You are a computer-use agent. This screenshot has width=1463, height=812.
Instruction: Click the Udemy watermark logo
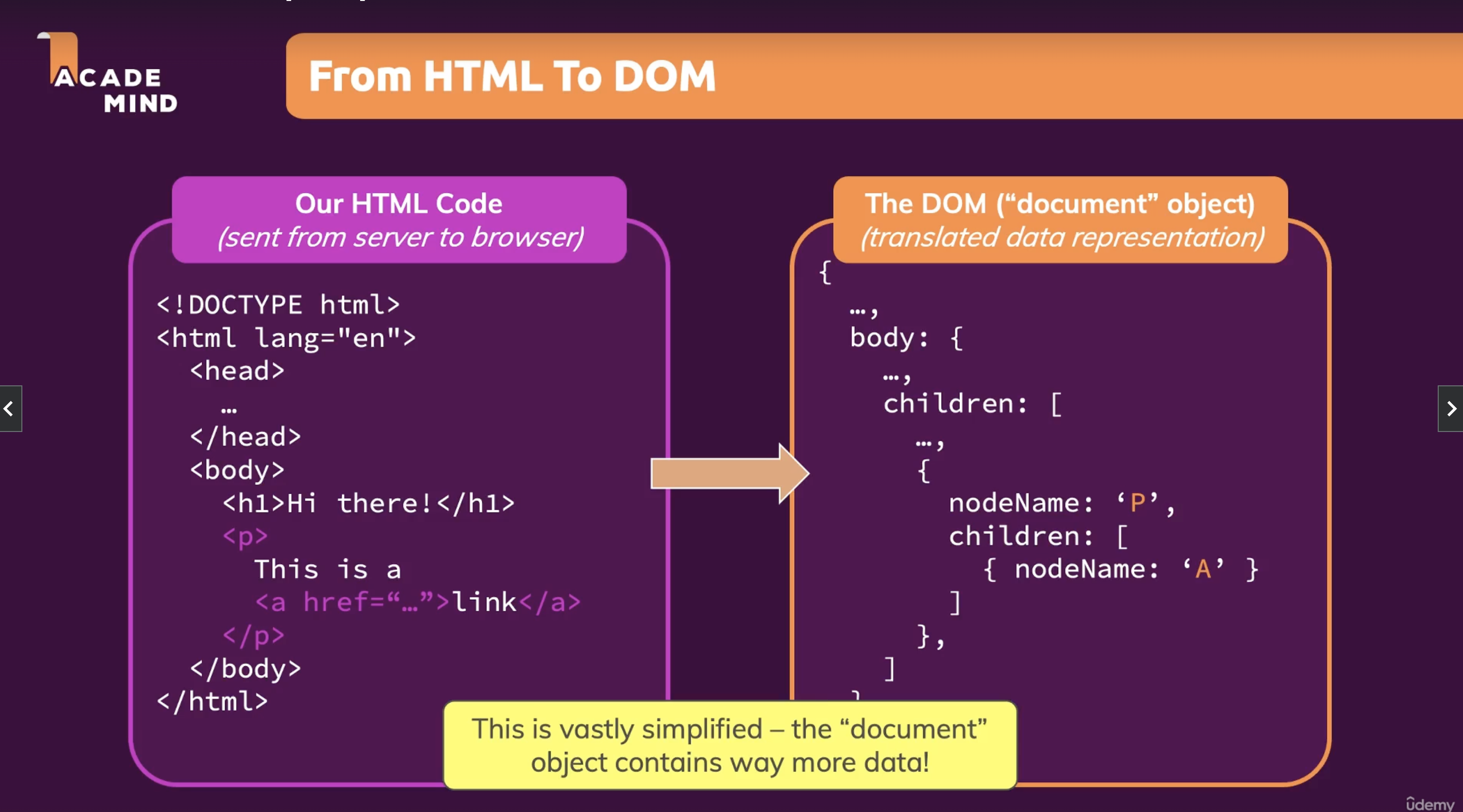1430,803
